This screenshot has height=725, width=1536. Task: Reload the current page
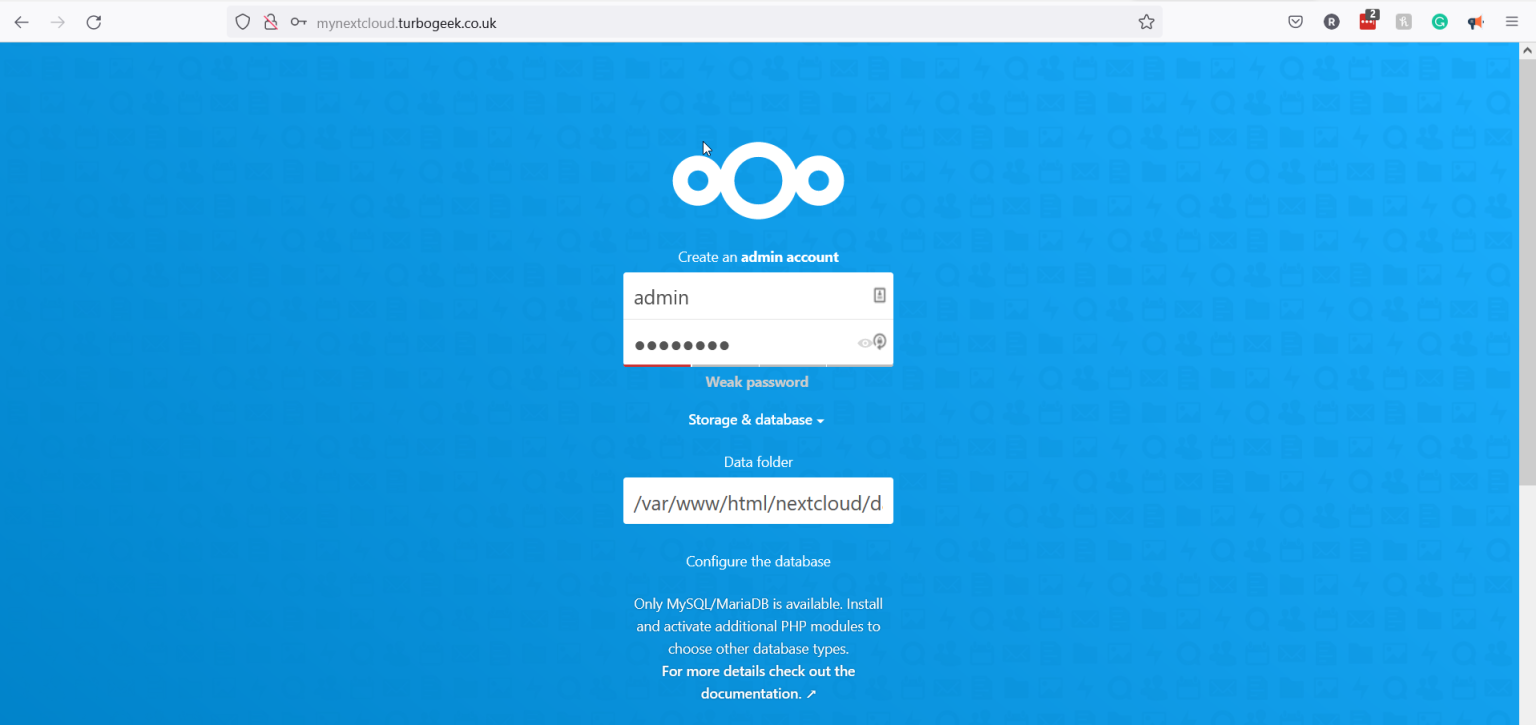(x=94, y=22)
